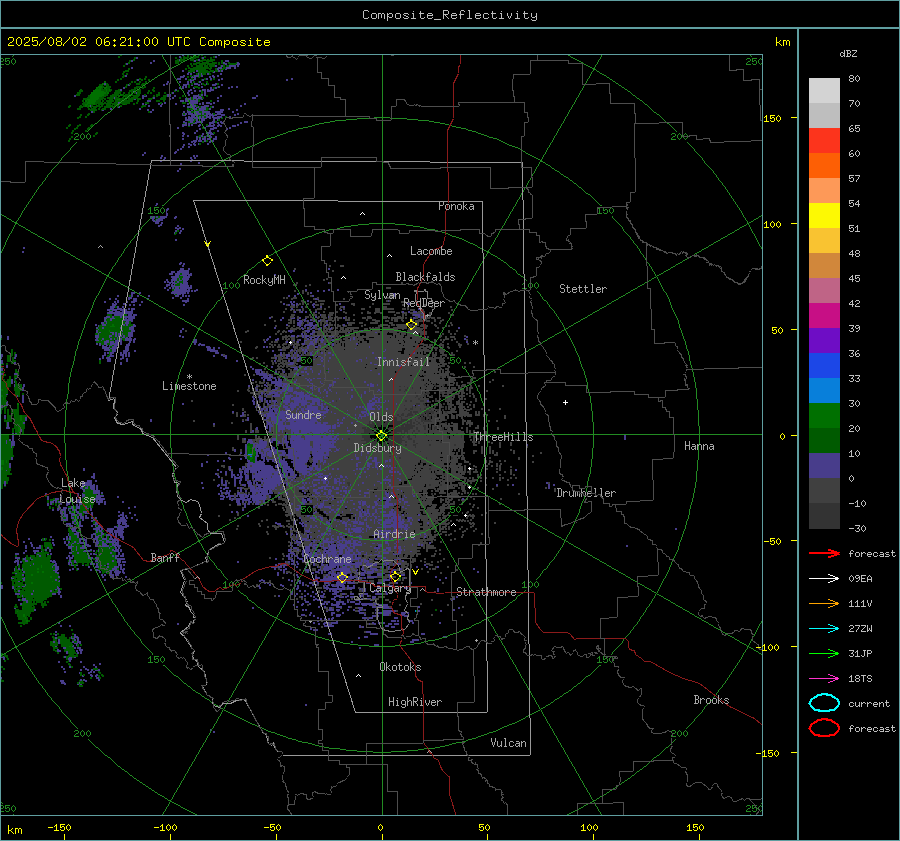Screen dimensions: 900x841
Task: Click the Sylvan town label
Action: 382,295
